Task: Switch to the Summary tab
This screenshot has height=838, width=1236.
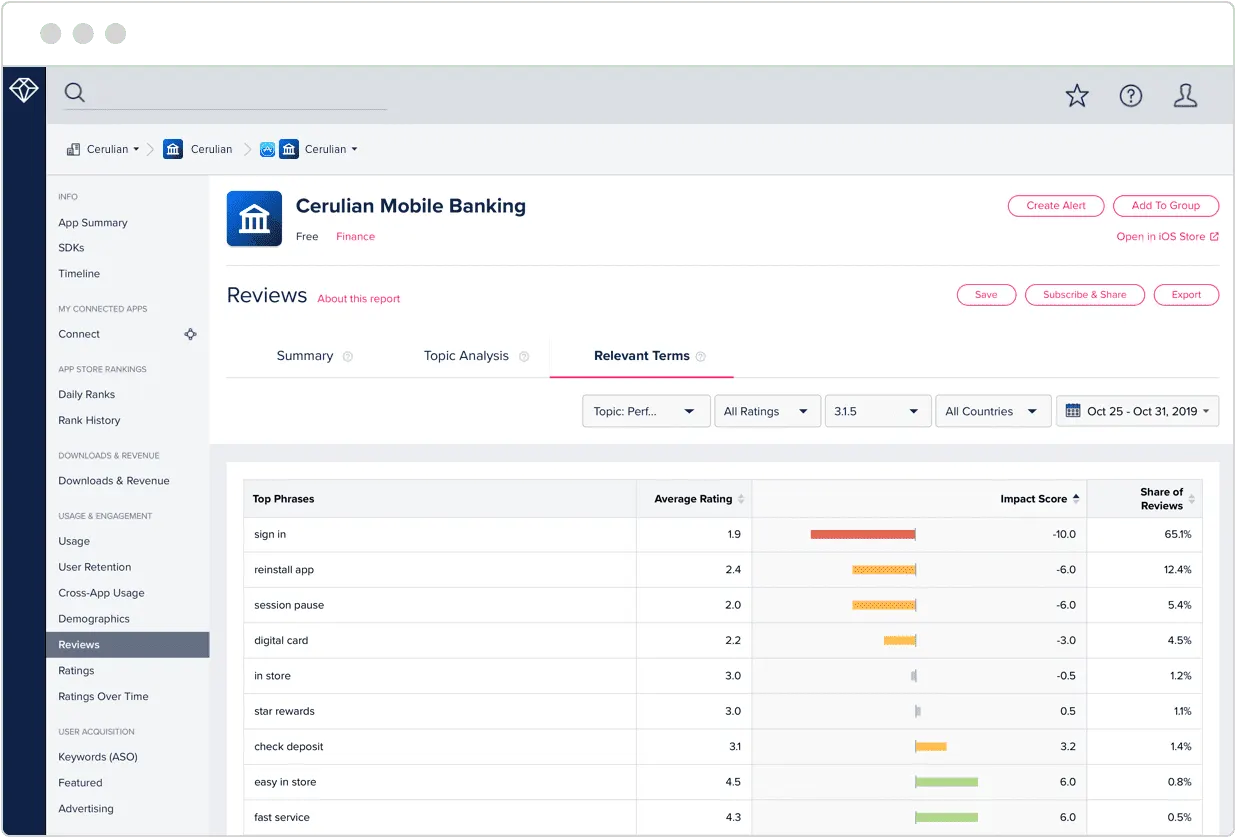Action: pos(305,356)
